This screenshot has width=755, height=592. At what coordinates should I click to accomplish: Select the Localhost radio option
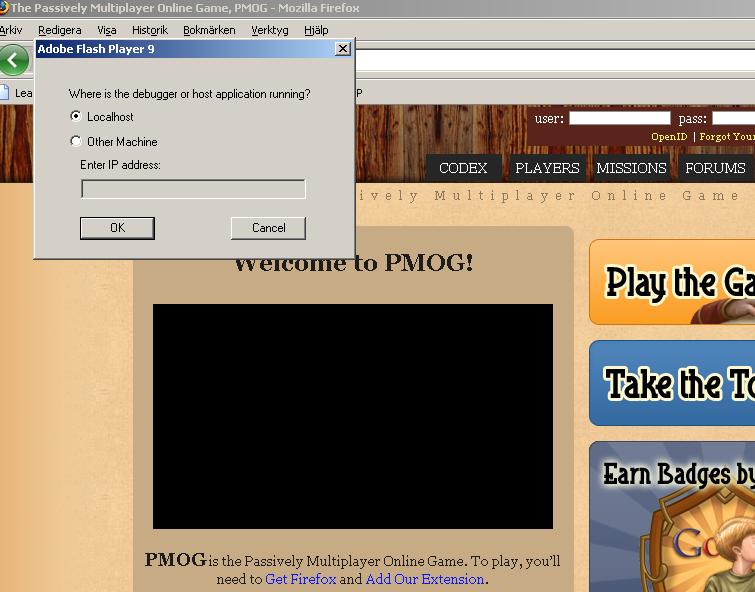click(x=76, y=116)
